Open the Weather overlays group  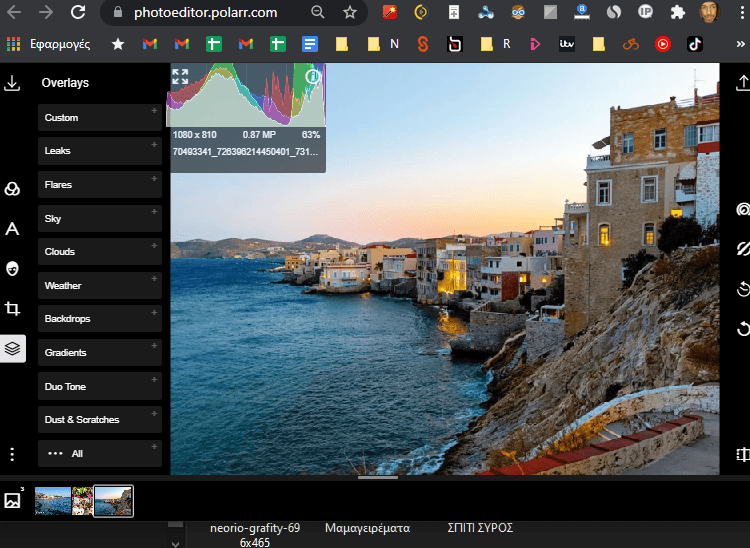pyautogui.click(x=100, y=285)
